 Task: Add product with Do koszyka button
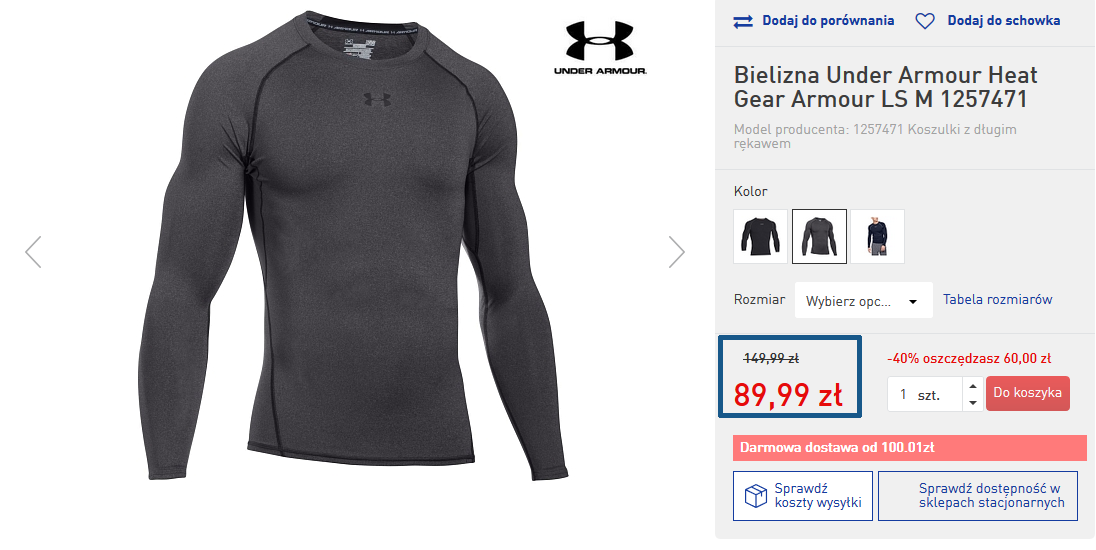[1027, 393]
